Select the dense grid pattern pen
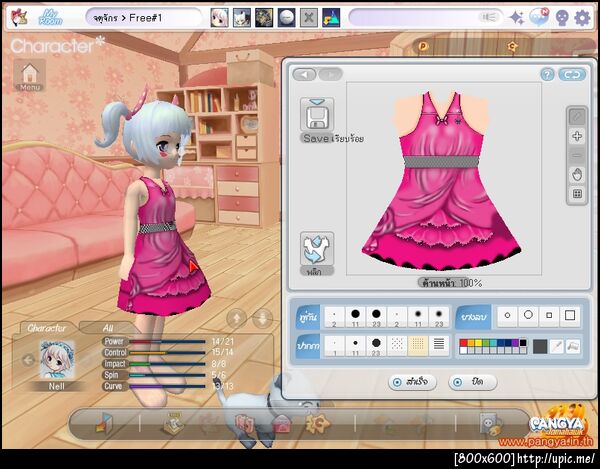Image resolution: width=600 pixels, height=469 pixels. [x=418, y=346]
